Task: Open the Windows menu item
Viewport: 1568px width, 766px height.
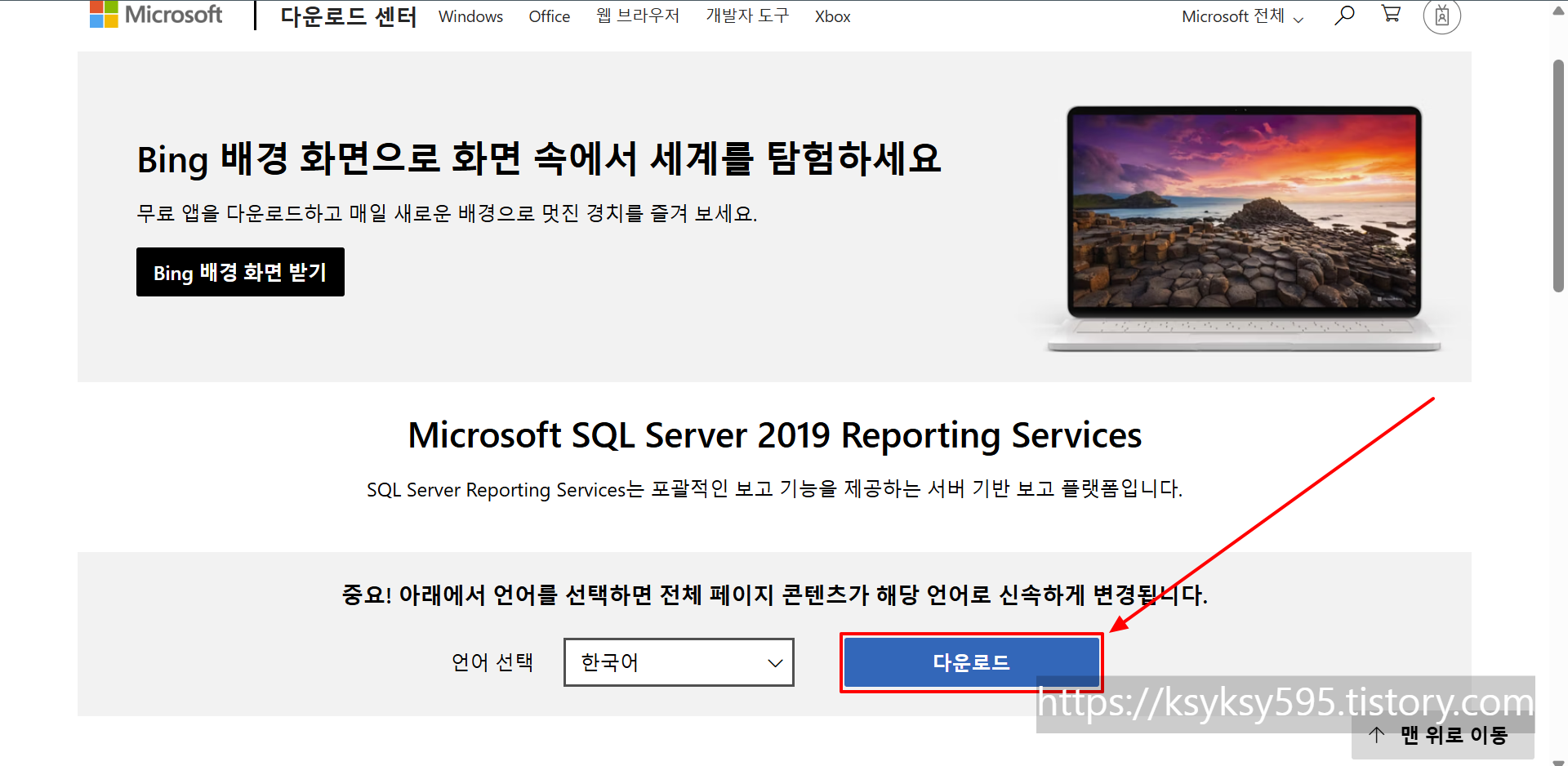Action: [x=470, y=16]
